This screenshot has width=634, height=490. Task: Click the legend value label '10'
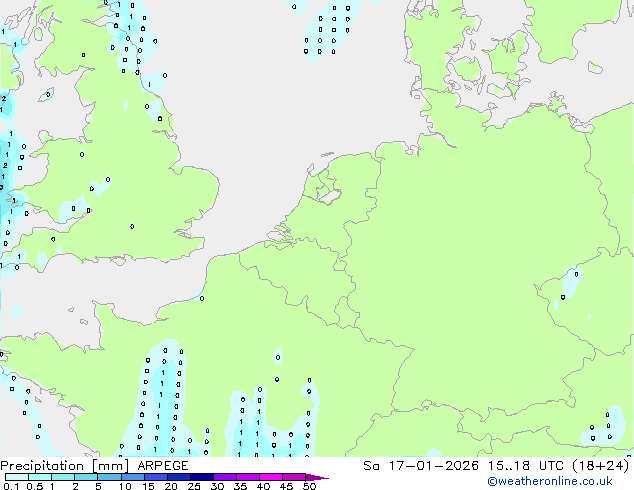point(125,486)
